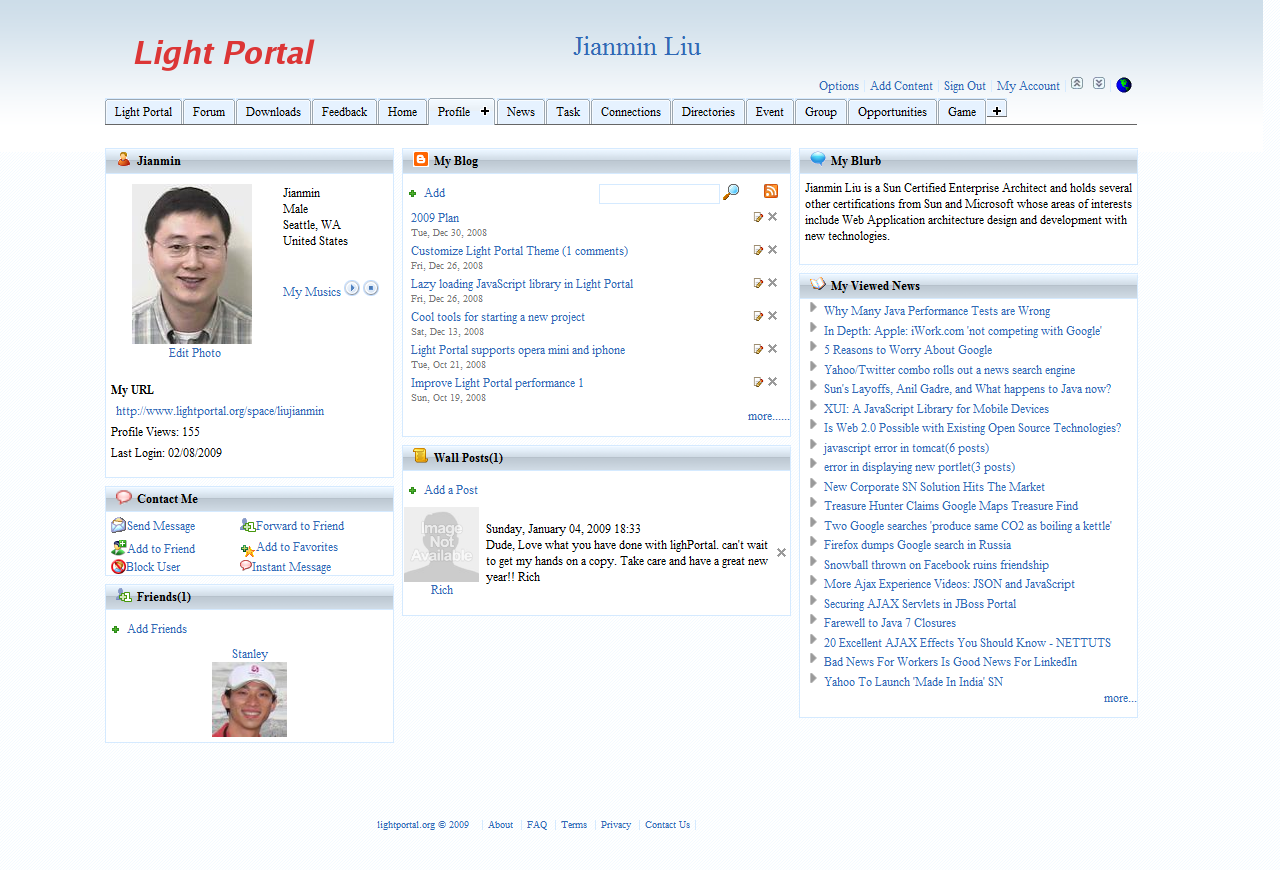1280x870 pixels.
Task: Delete the 'Cool tools for starting' post
Action: coord(772,316)
